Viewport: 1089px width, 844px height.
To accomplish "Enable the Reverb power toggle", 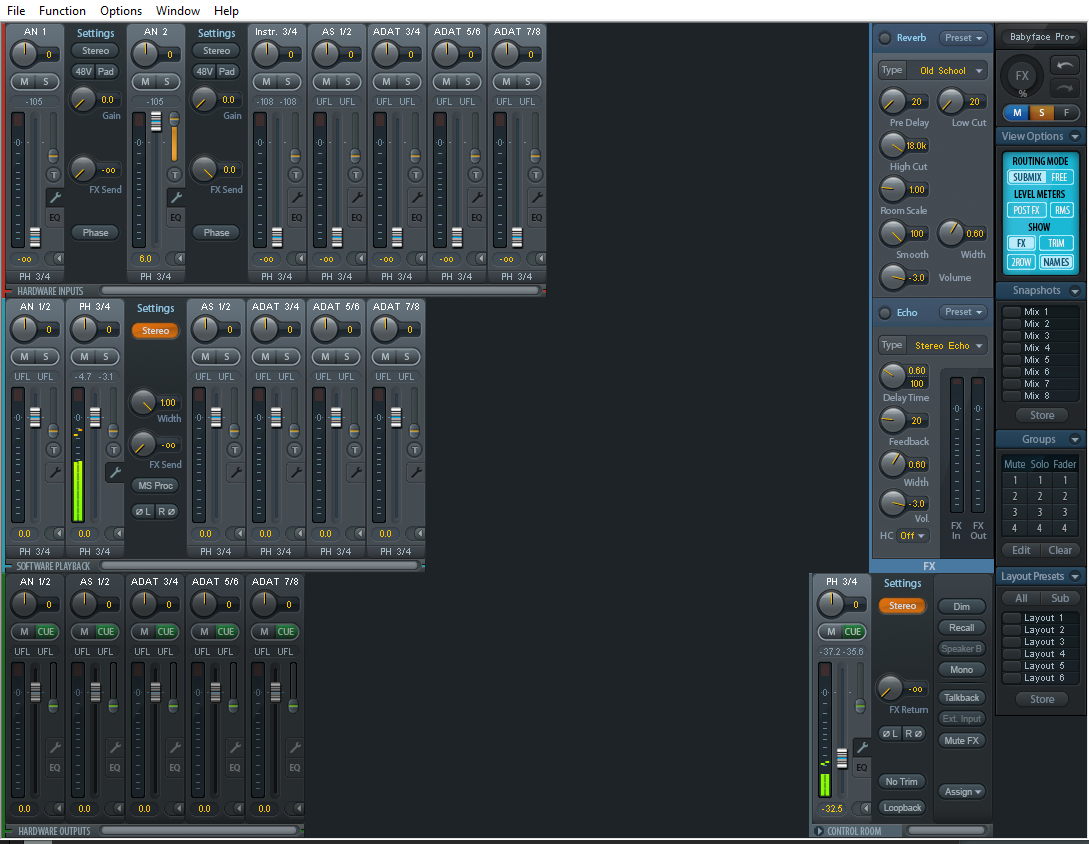I will coord(885,38).
